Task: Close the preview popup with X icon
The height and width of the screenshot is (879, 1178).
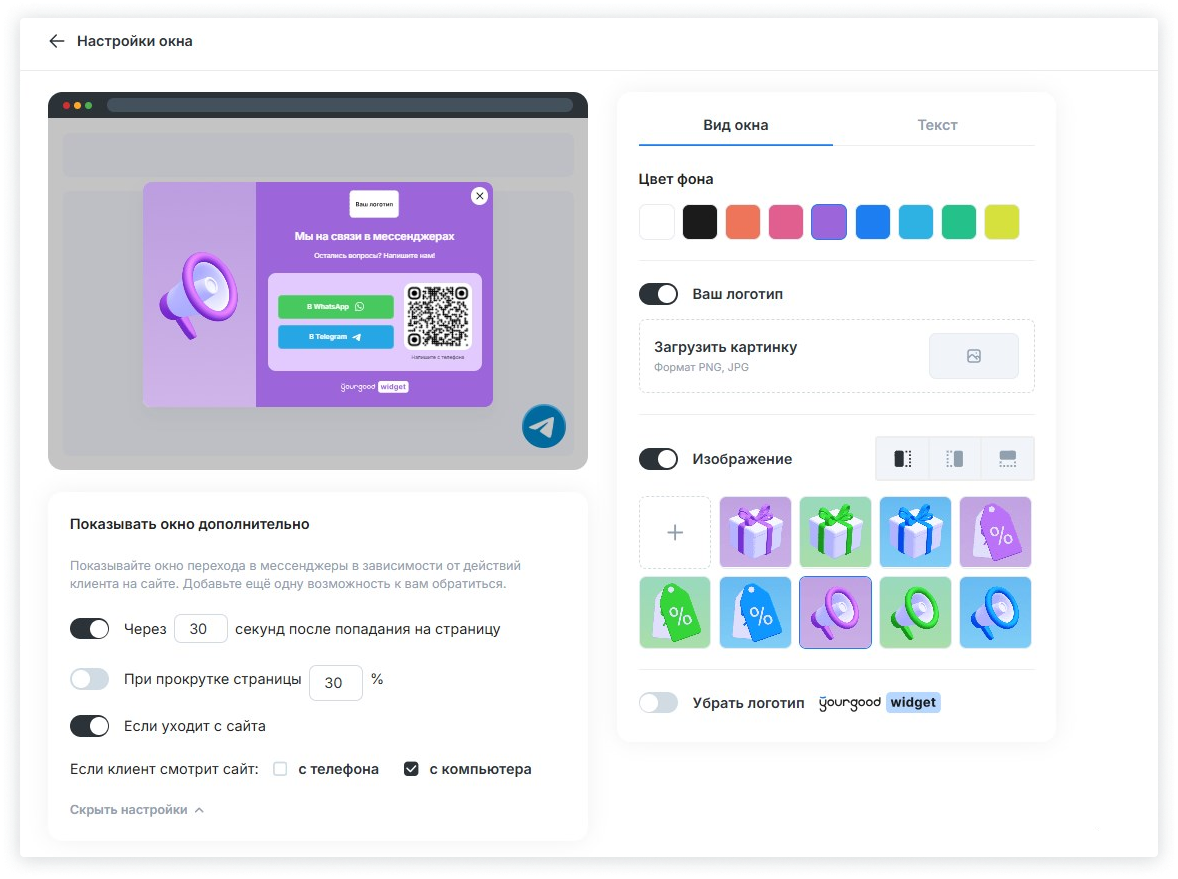Action: tap(479, 196)
